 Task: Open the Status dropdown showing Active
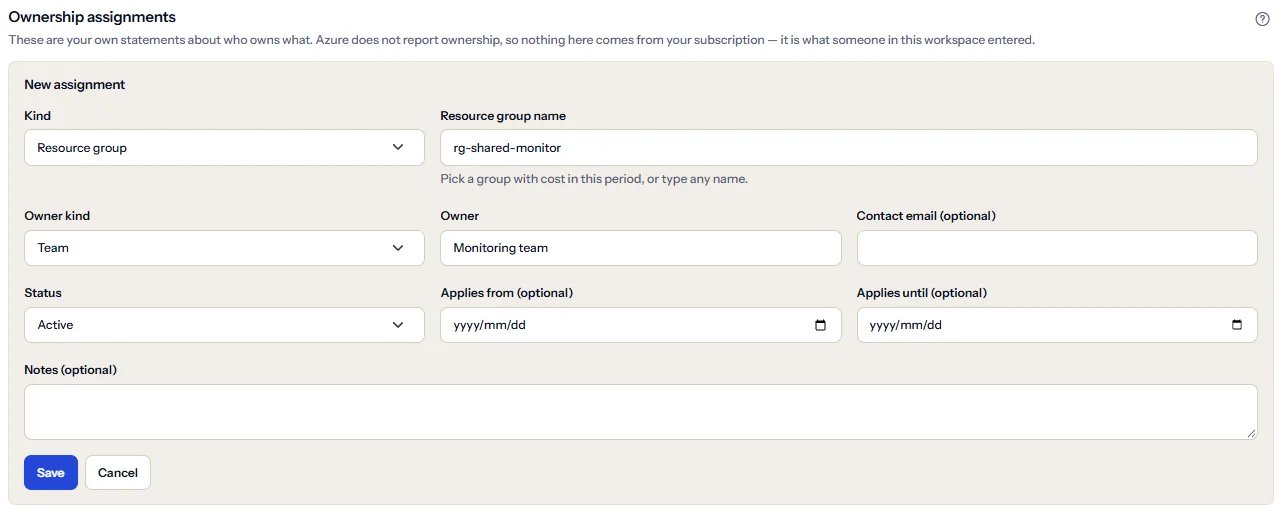(x=224, y=325)
